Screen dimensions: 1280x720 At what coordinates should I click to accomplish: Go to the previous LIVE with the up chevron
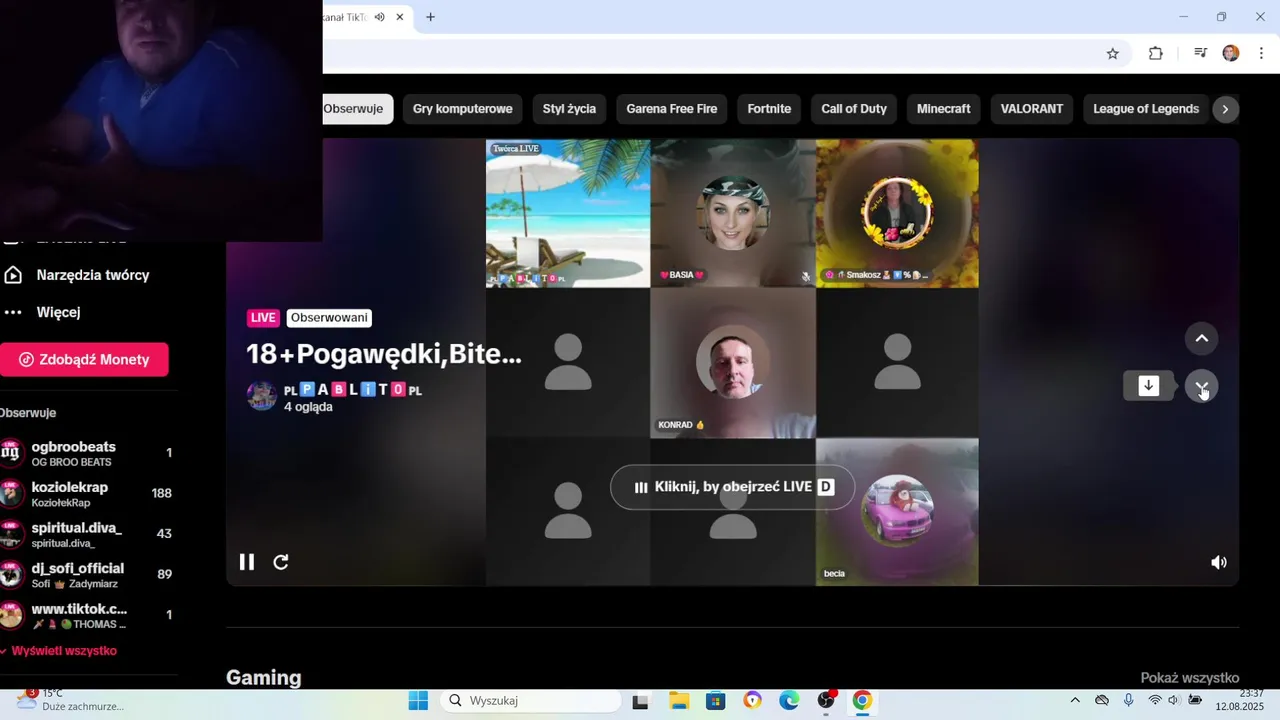(1202, 339)
